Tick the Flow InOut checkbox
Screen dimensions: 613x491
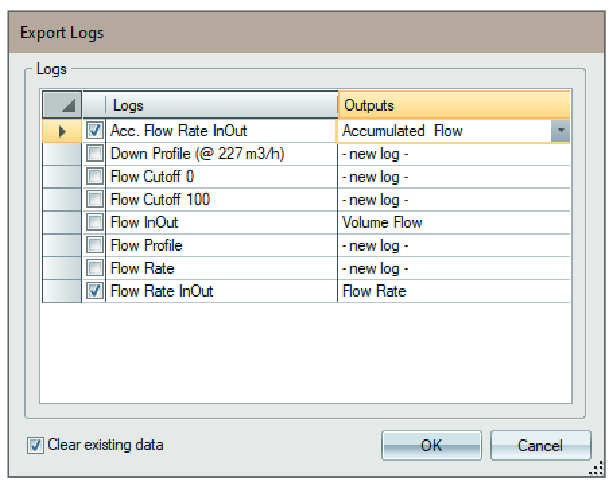pos(95,222)
